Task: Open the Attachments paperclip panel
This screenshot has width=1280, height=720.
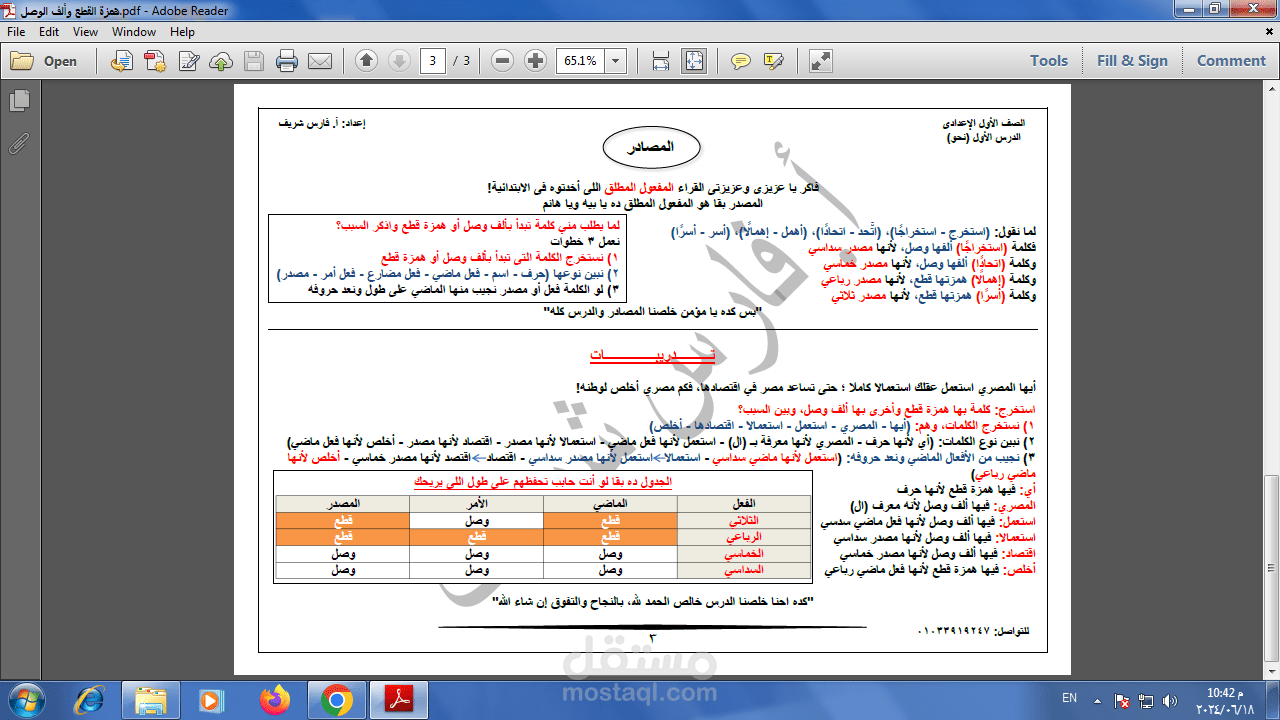Action: [x=19, y=142]
